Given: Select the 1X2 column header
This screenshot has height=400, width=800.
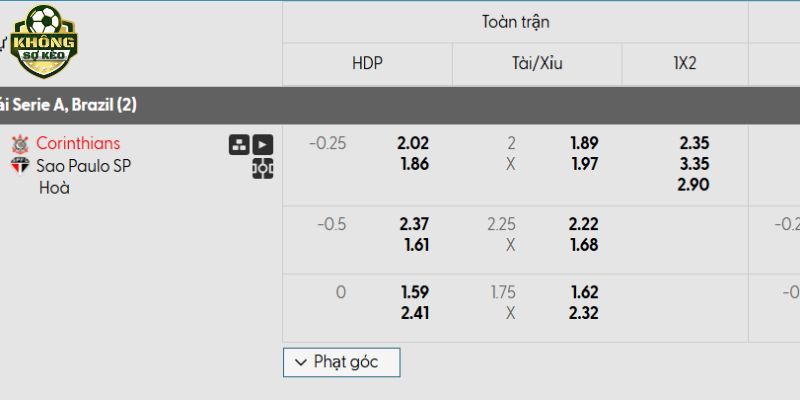Looking at the screenshot, I should (685, 63).
